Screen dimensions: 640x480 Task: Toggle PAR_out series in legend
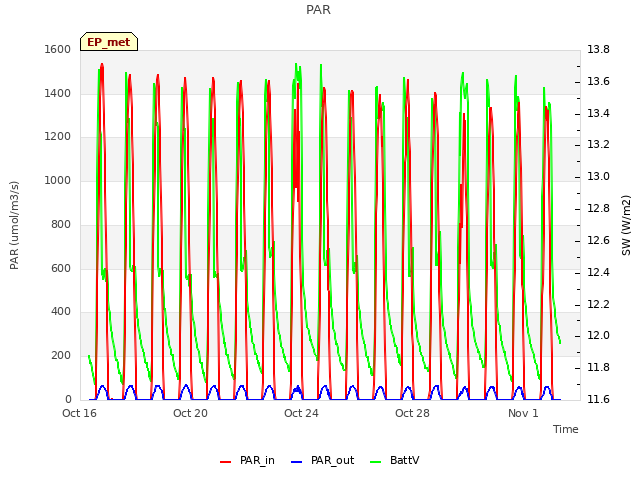click(x=322, y=460)
